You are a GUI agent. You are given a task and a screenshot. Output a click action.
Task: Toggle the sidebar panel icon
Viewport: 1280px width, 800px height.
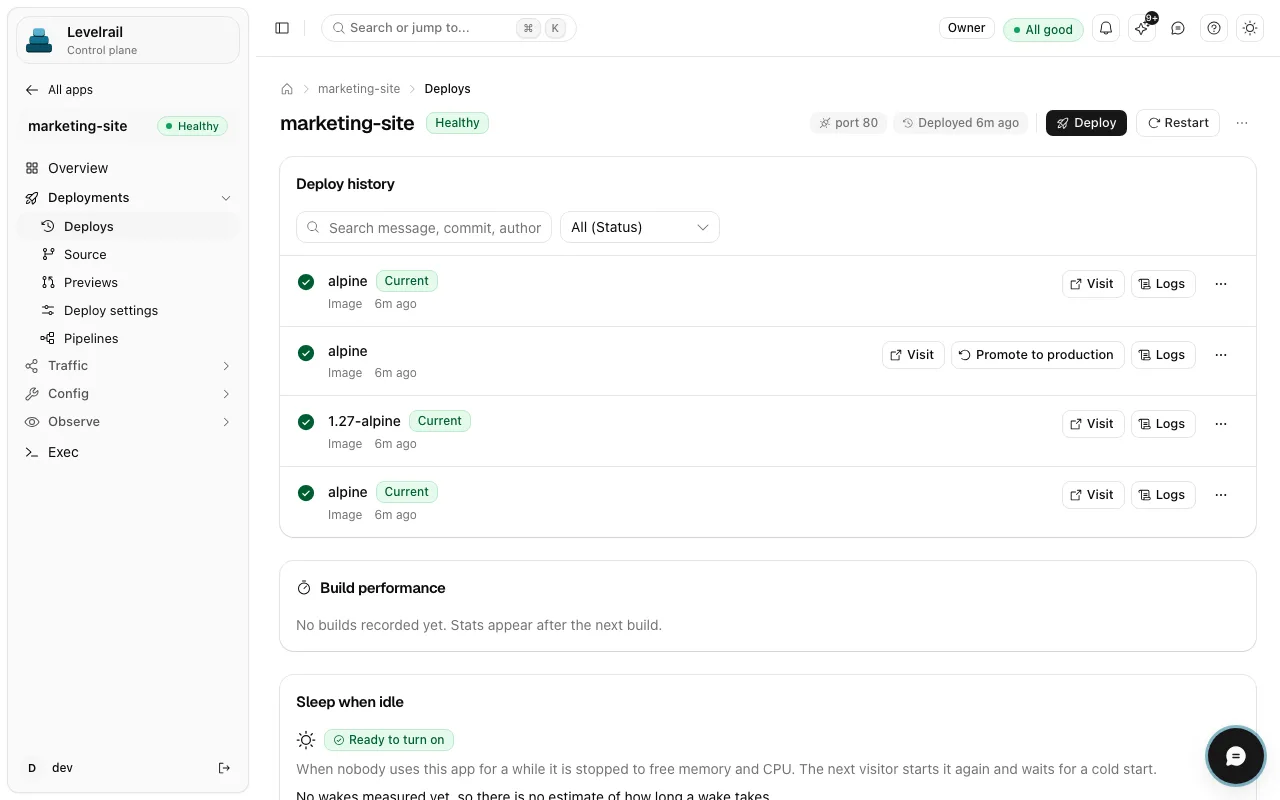282,28
